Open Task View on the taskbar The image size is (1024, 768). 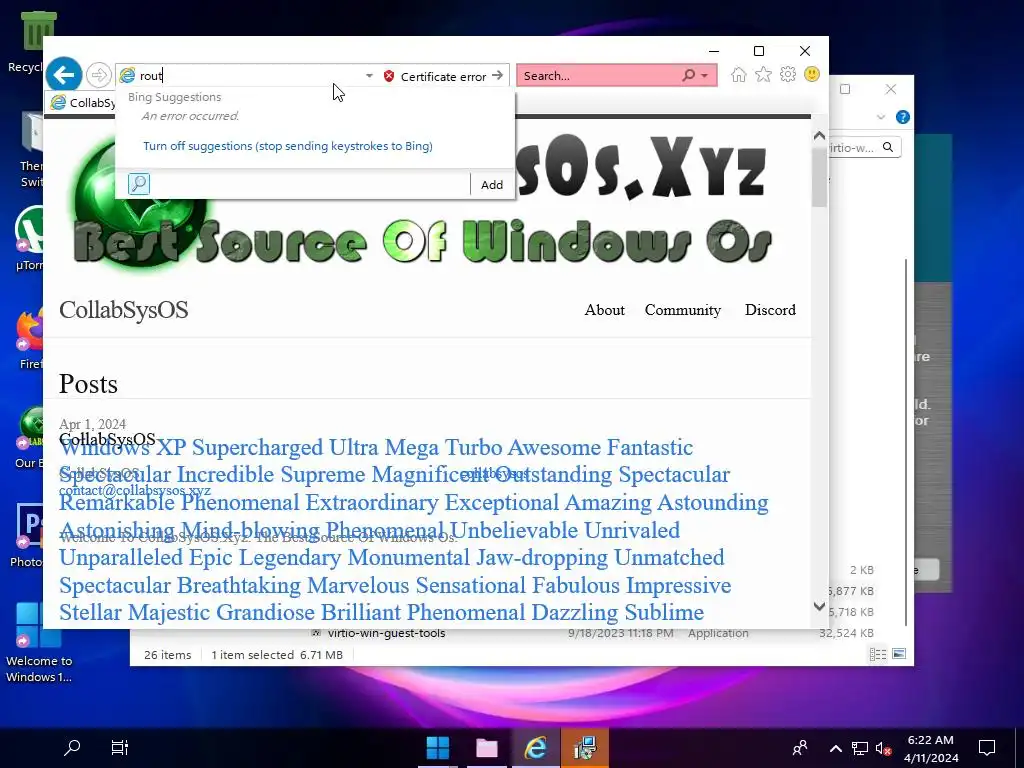pyautogui.click(x=120, y=747)
